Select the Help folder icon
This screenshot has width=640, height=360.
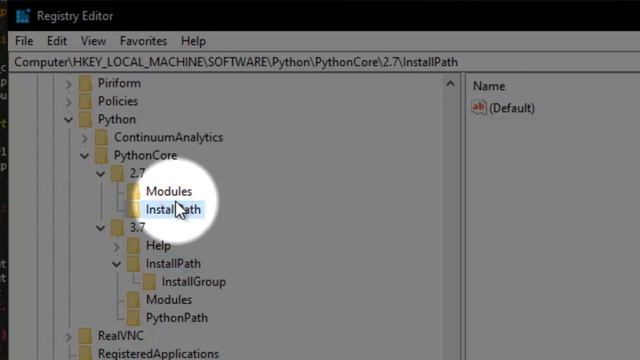(x=133, y=245)
